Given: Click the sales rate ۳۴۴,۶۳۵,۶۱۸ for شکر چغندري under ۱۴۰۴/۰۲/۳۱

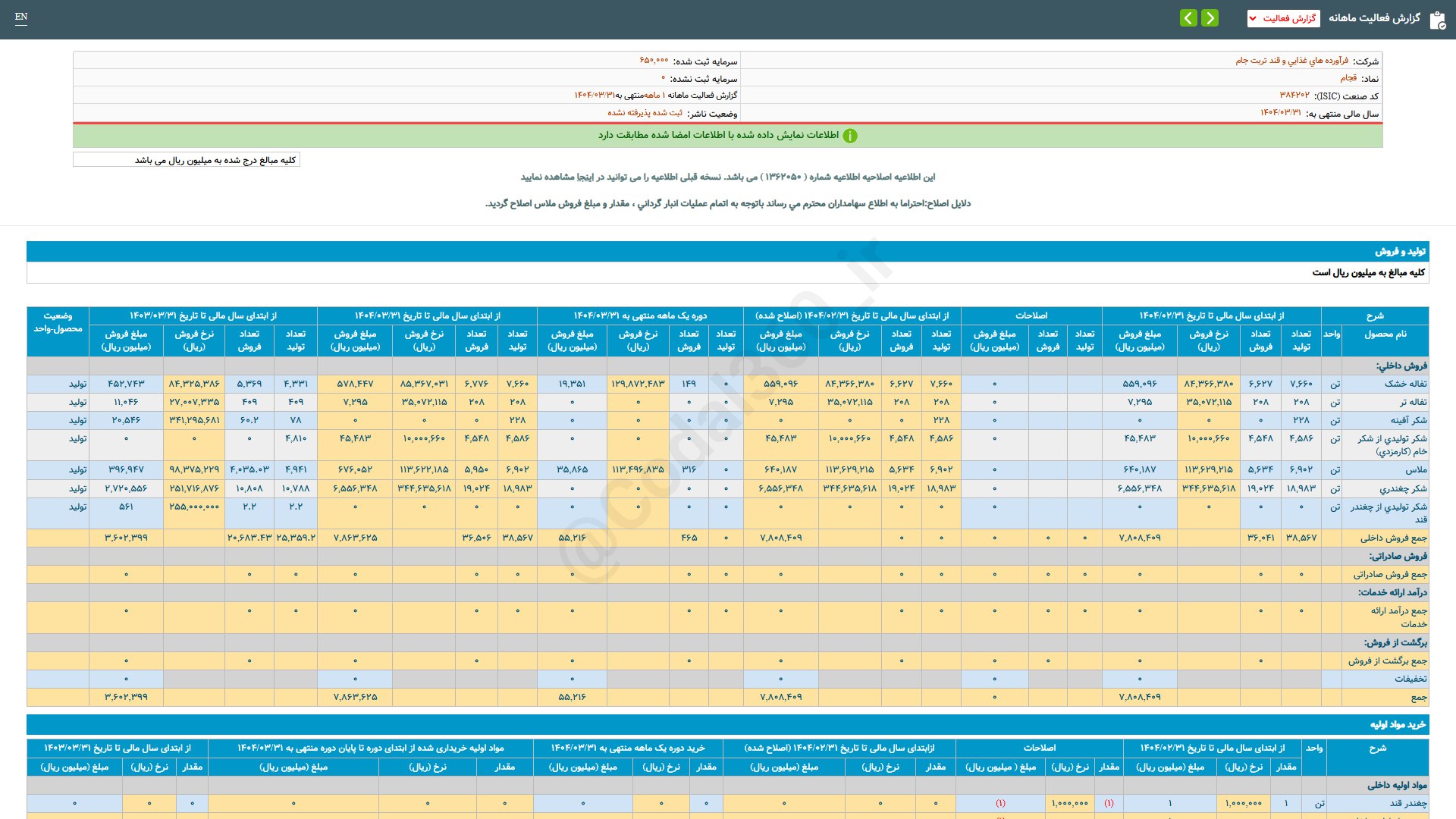Looking at the screenshot, I should 1208,488.
